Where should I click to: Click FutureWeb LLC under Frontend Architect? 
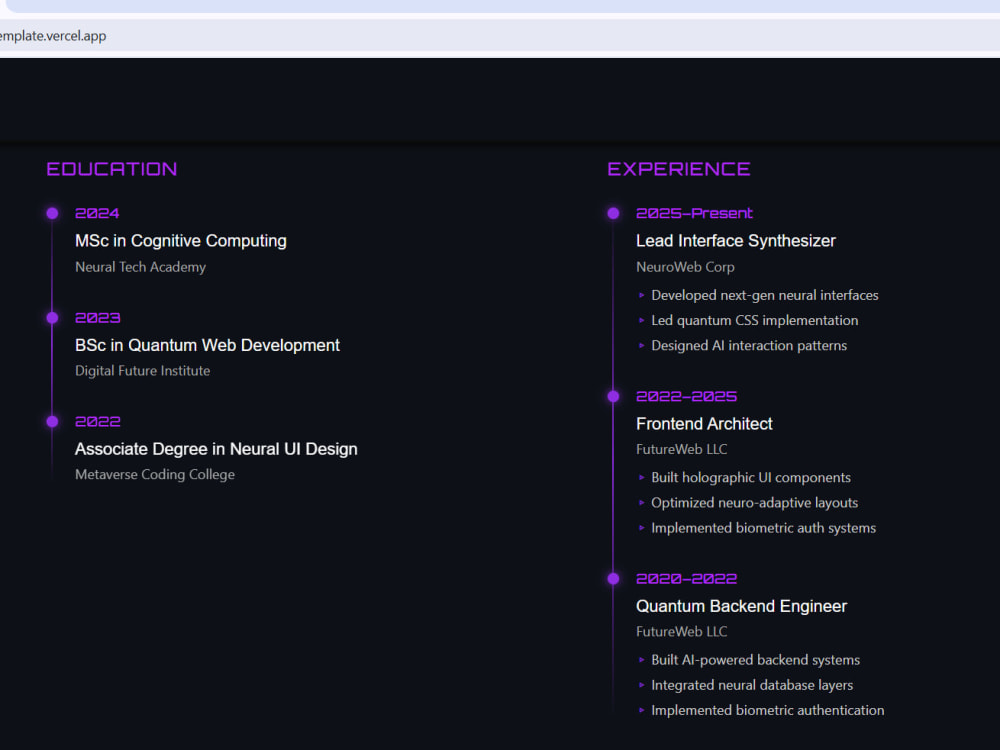click(681, 449)
